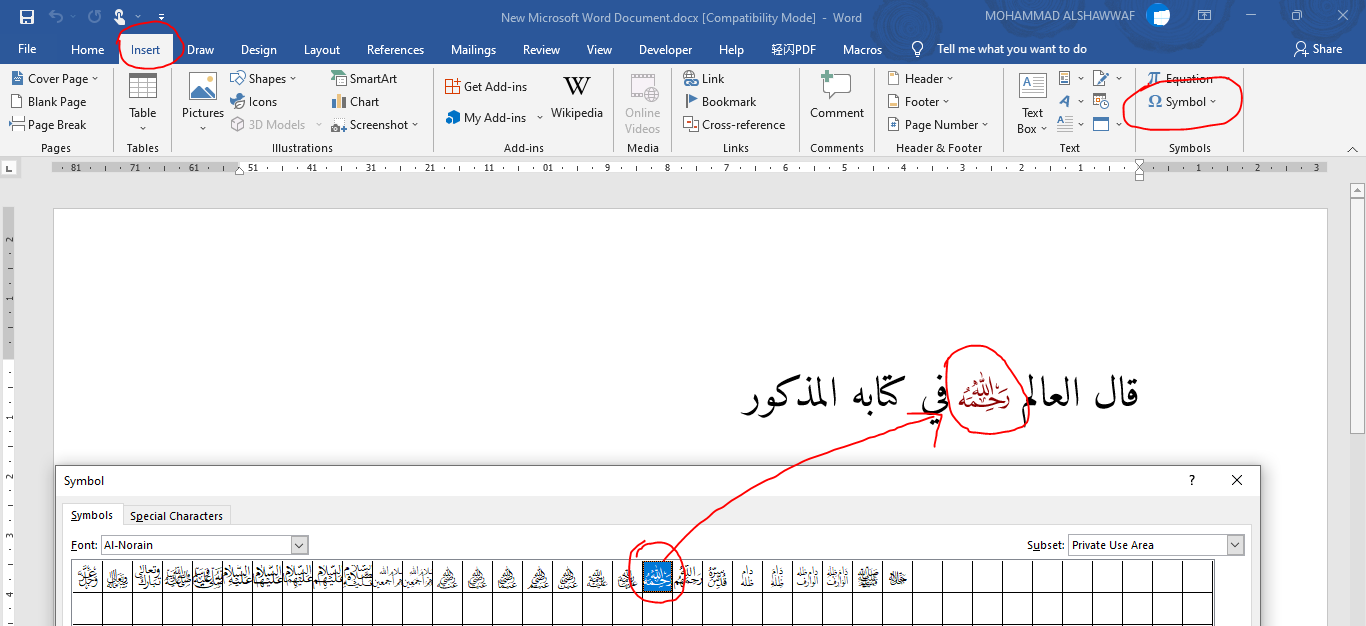Add a new Comment
This screenshot has height=626, width=1366.
point(837,96)
